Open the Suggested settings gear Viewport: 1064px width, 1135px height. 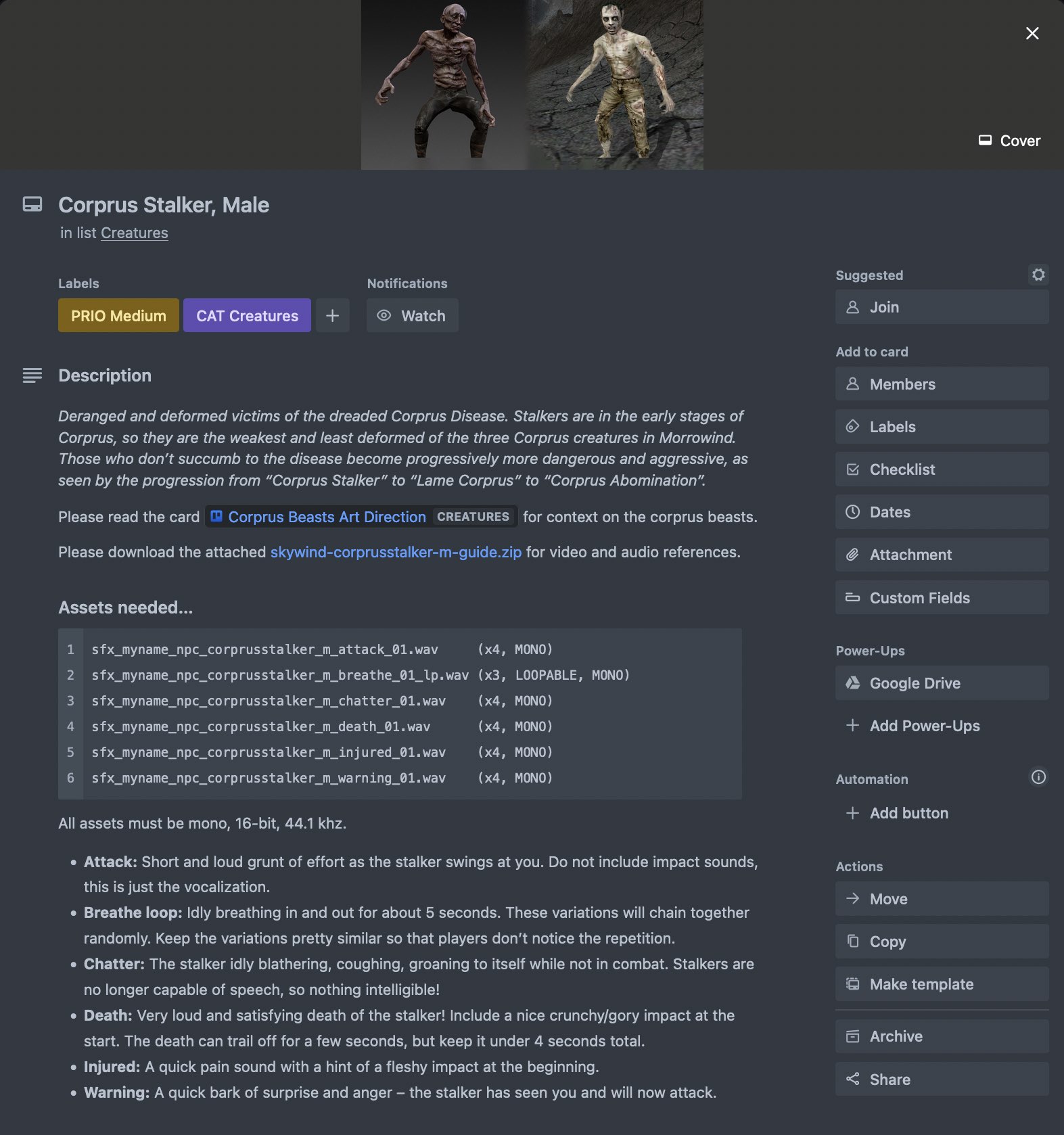click(x=1038, y=275)
